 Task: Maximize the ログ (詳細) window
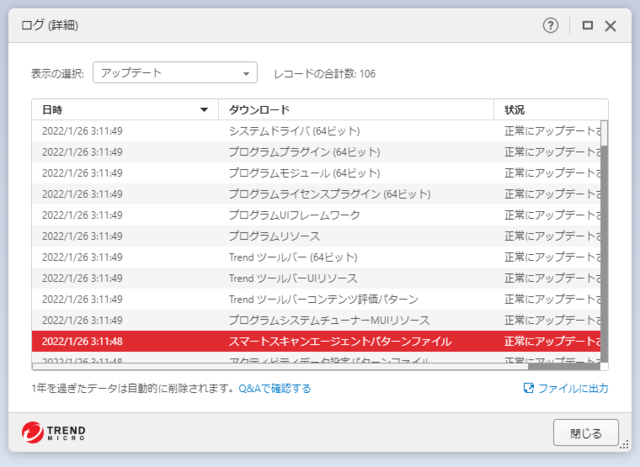pos(587,26)
